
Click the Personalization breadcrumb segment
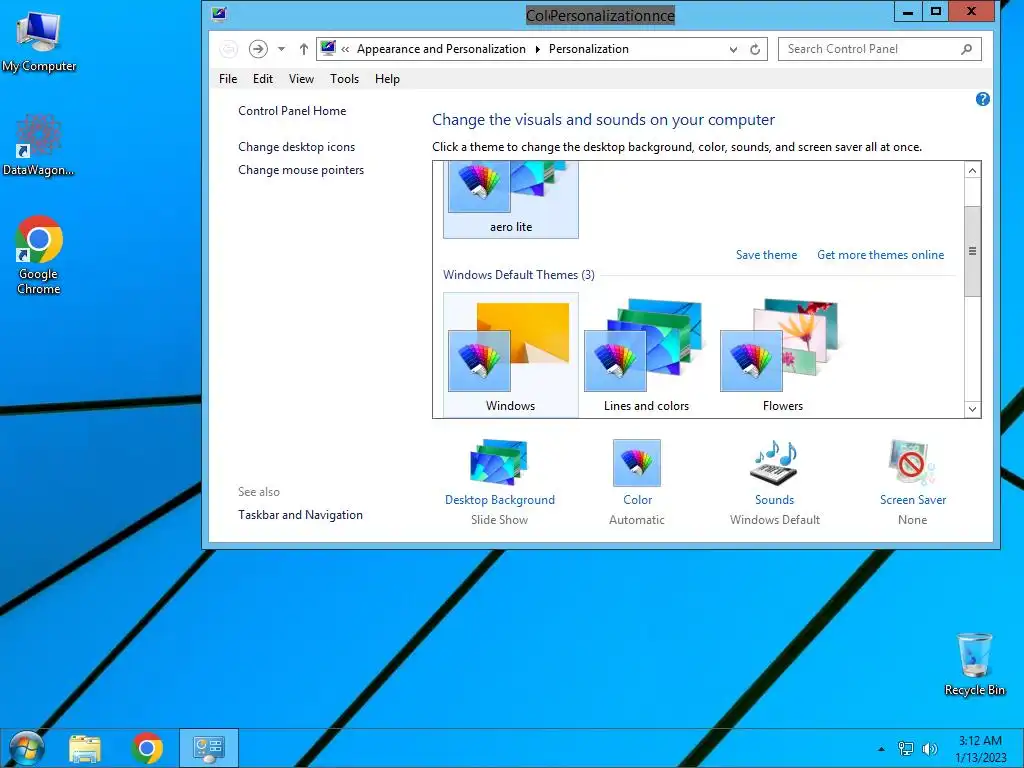pyautogui.click(x=588, y=49)
